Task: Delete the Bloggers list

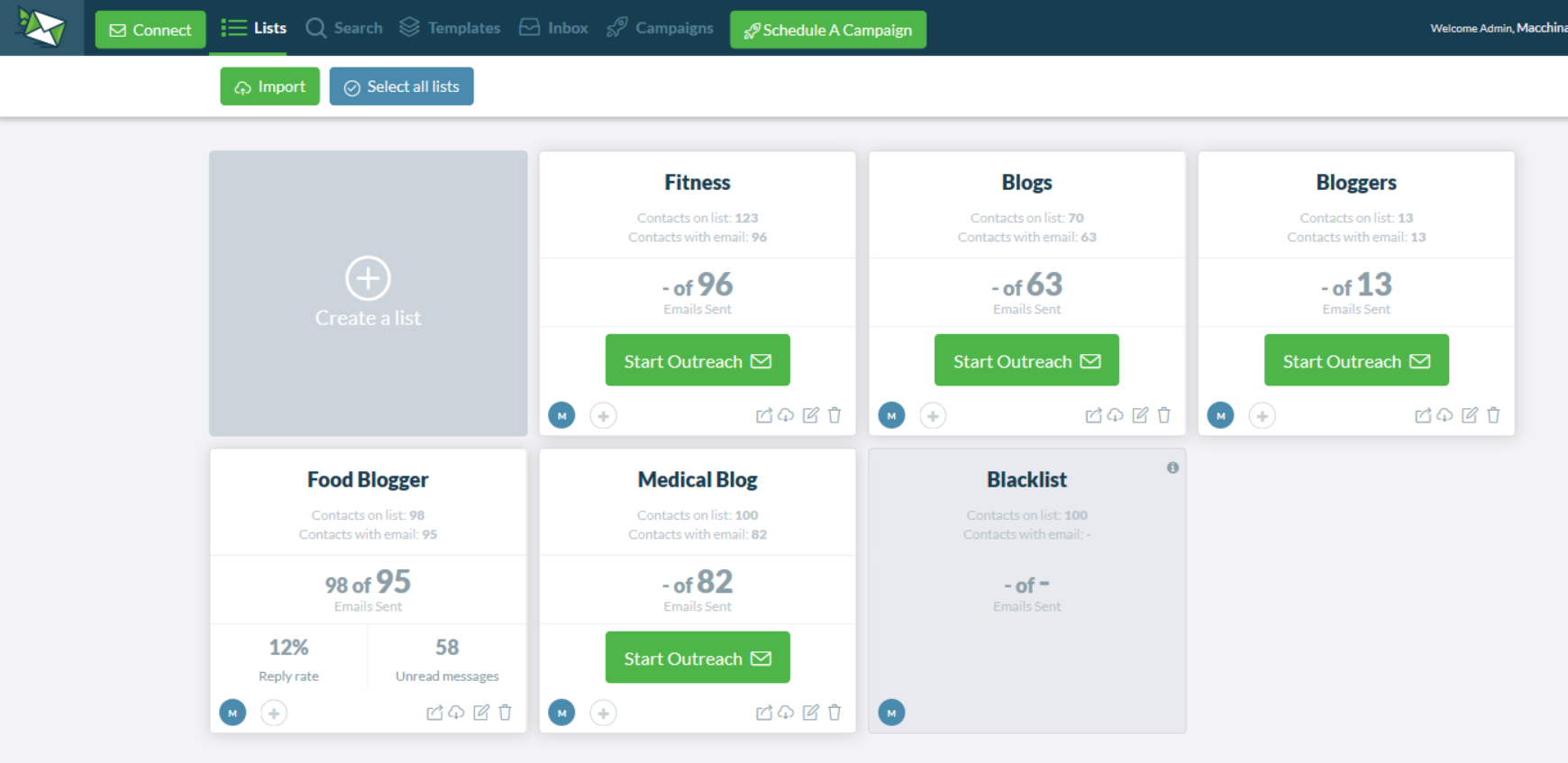Action: coord(1493,415)
